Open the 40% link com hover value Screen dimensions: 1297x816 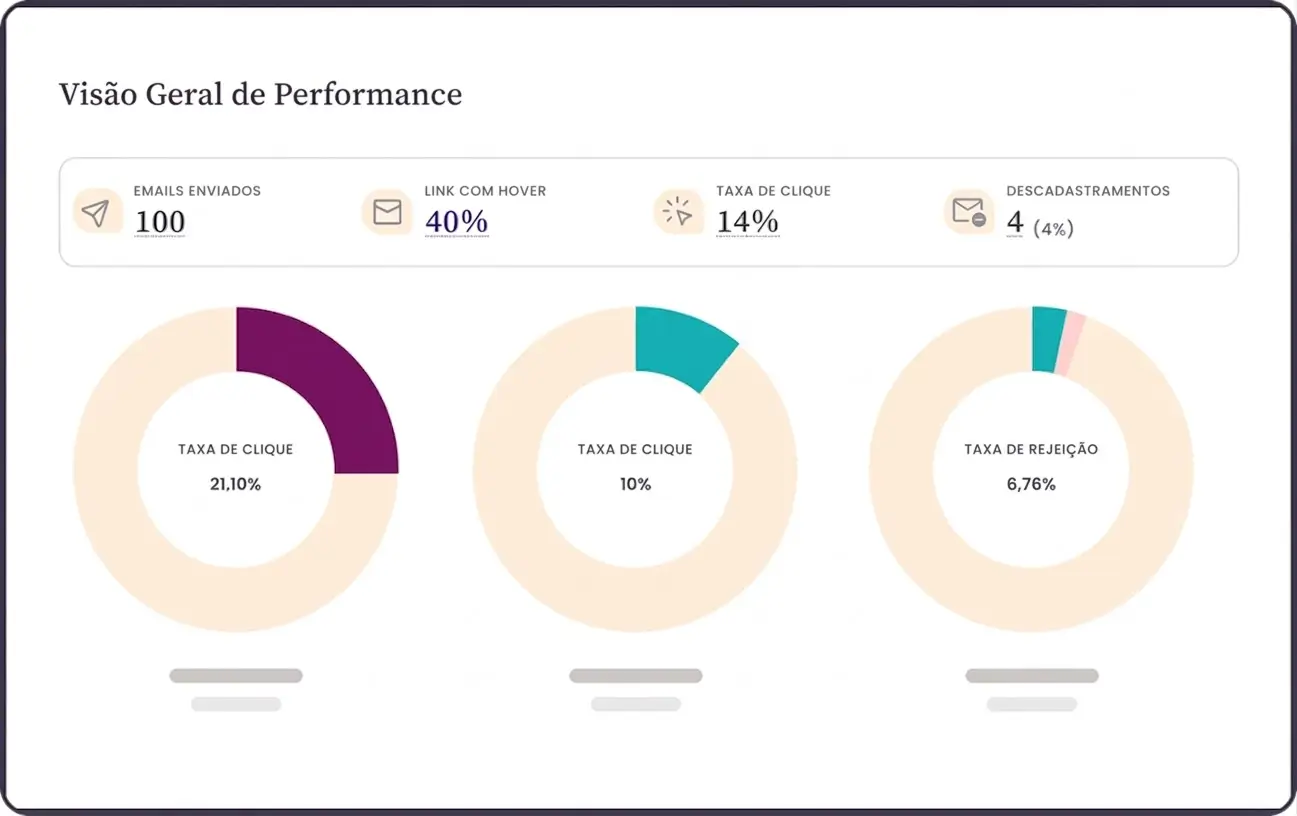tap(455, 221)
